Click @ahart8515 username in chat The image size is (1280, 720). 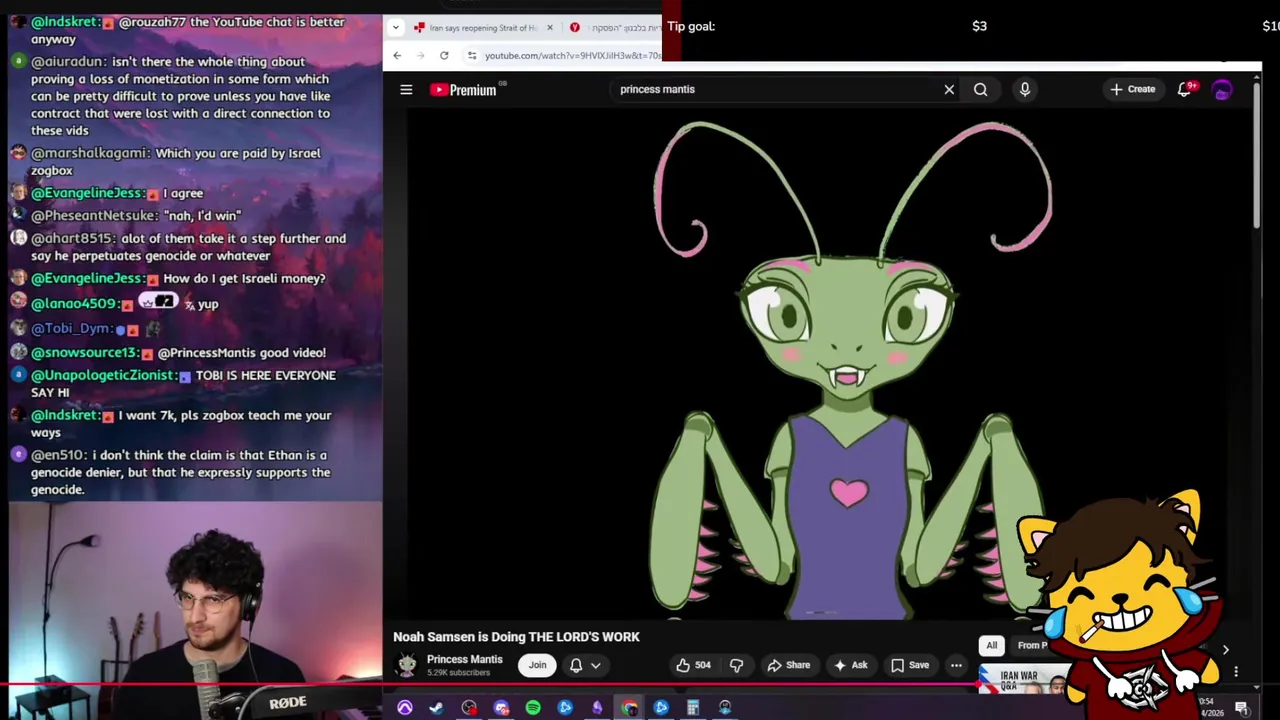coord(74,239)
